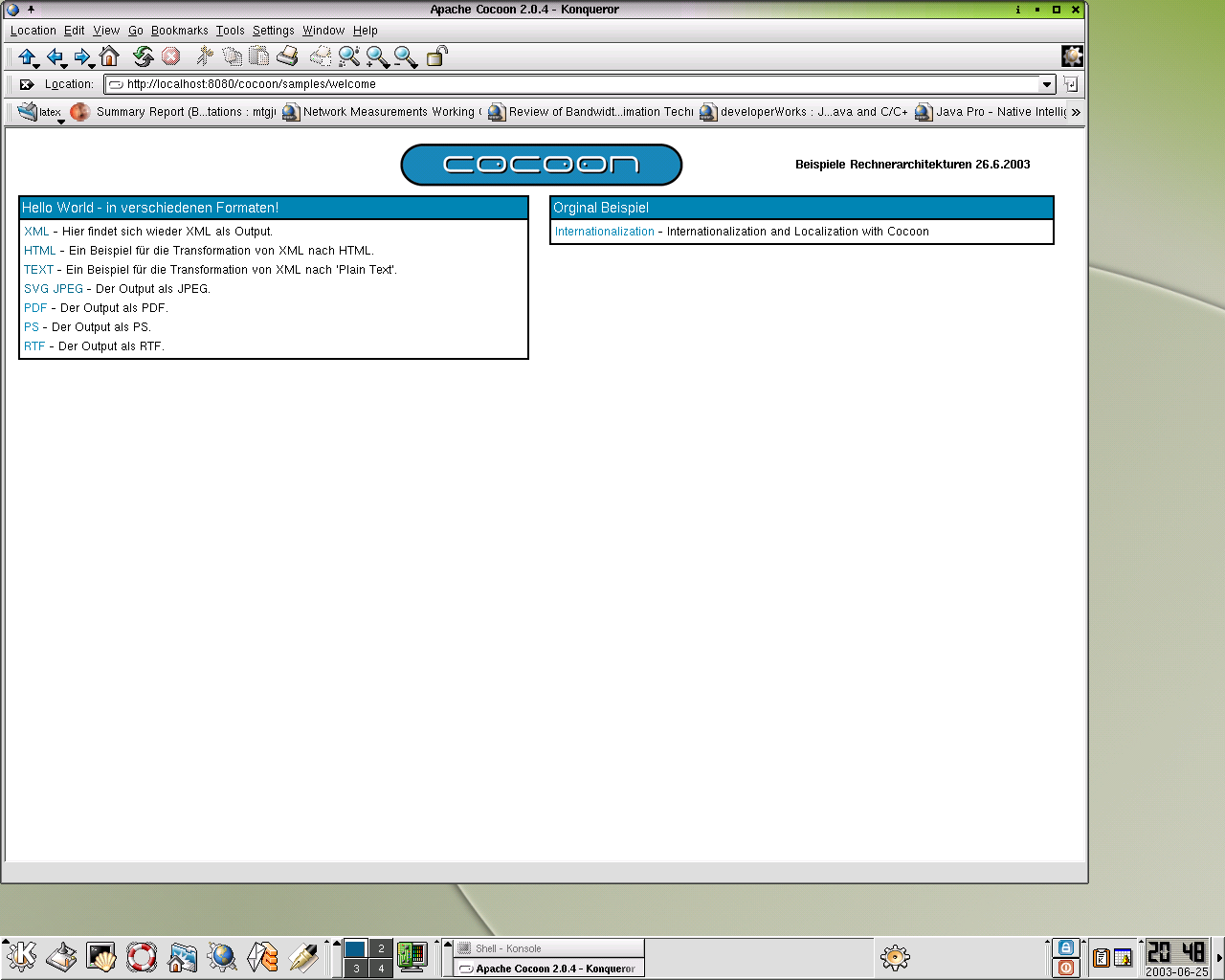1225x980 pixels.
Task: Navigate forward with the Forward arrow
Action: tap(82, 57)
